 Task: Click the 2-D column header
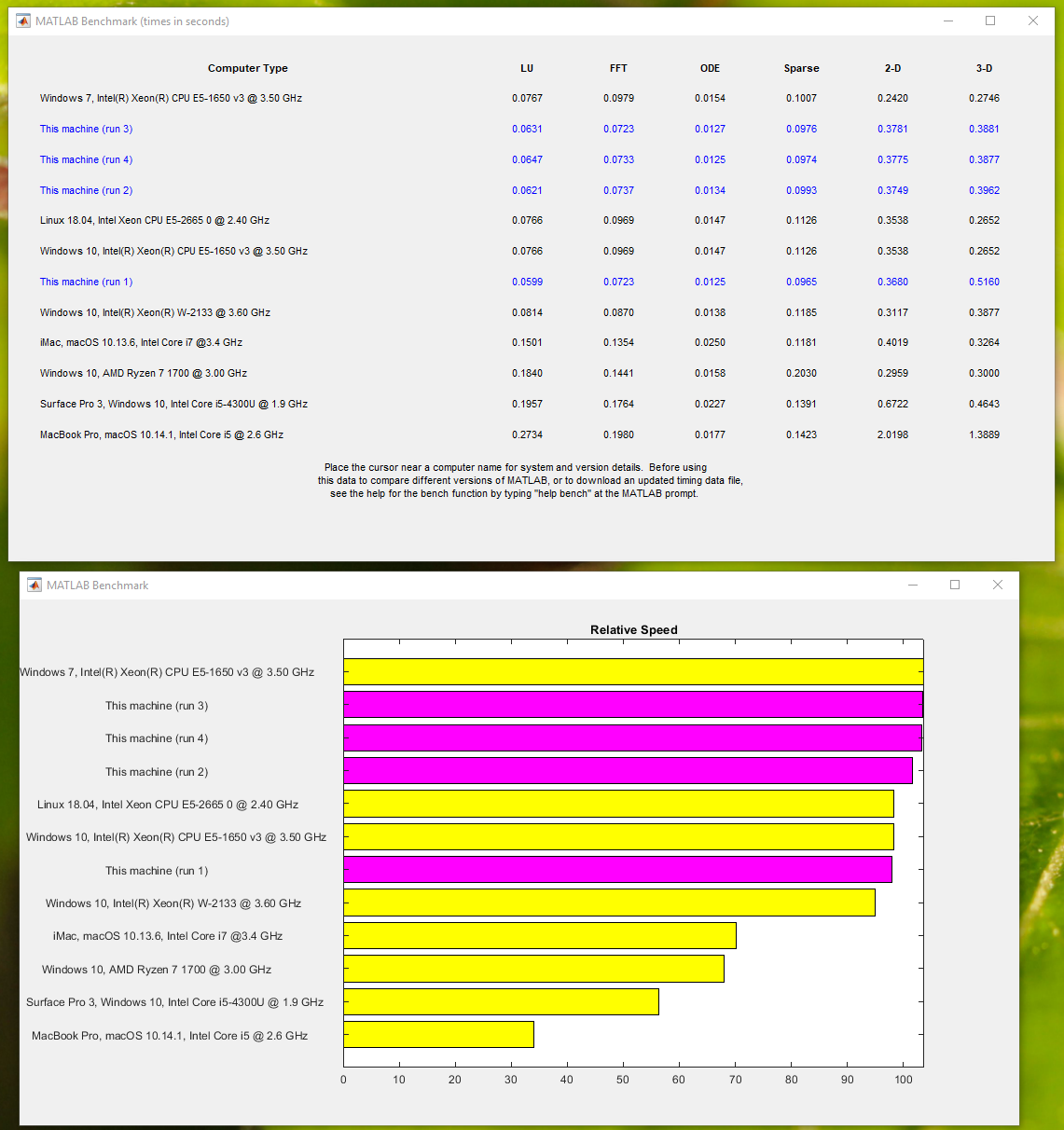pyautogui.click(x=892, y=68)
